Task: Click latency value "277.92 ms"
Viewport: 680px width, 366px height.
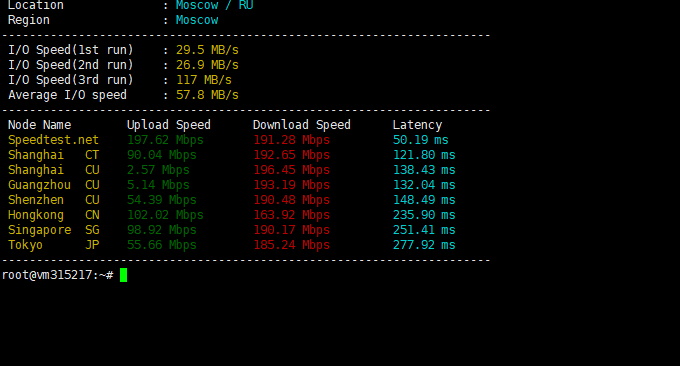Action: point(424,245)
